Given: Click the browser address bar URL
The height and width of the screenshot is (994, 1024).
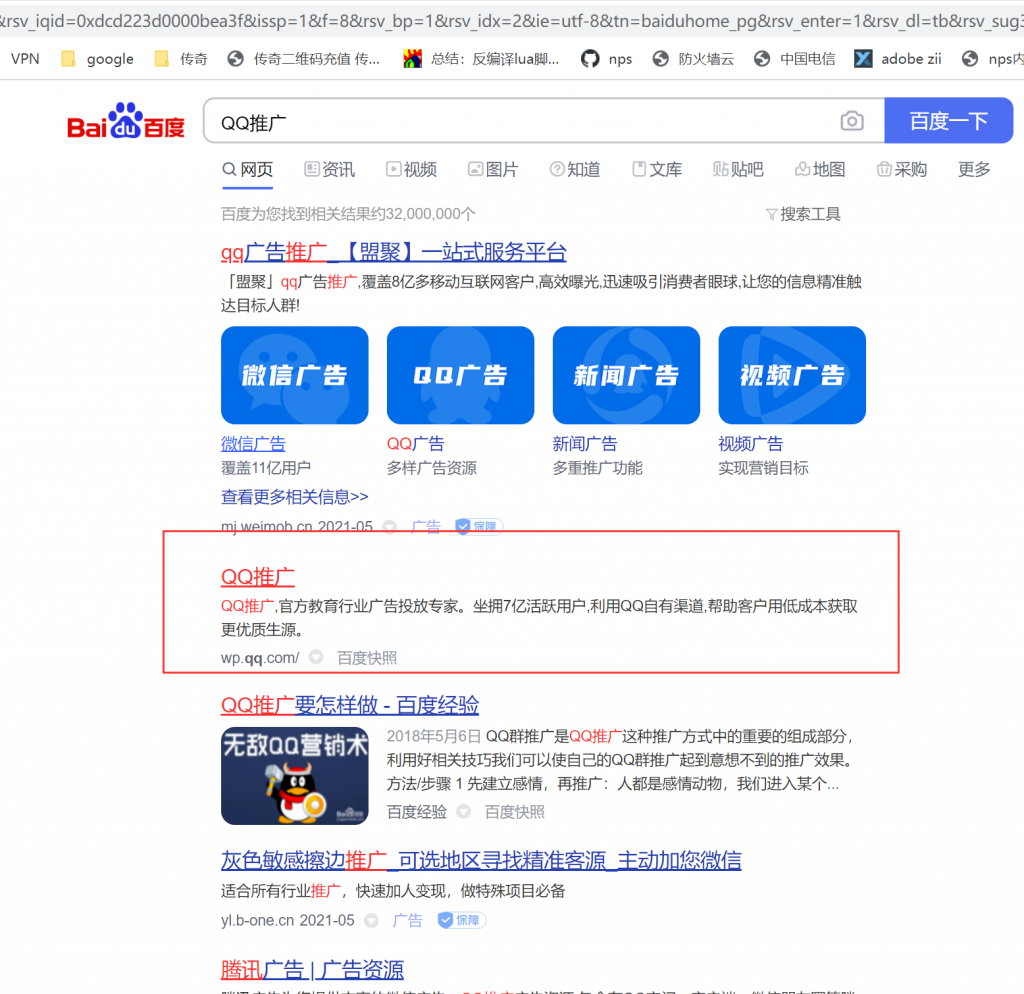Looking at the screenshot, I should (x=512, y=21).
